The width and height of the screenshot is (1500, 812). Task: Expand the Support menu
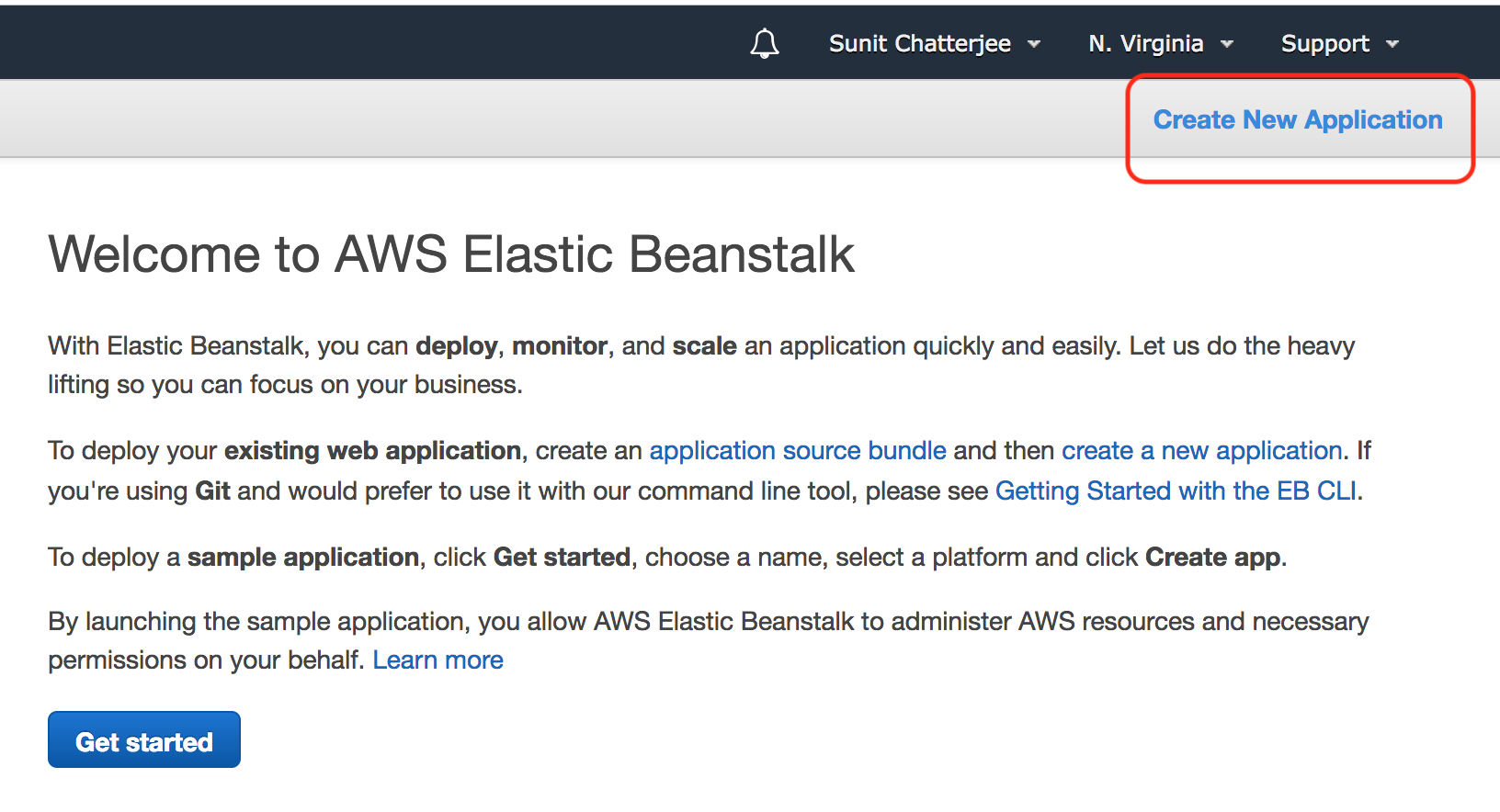(1324, 43)
